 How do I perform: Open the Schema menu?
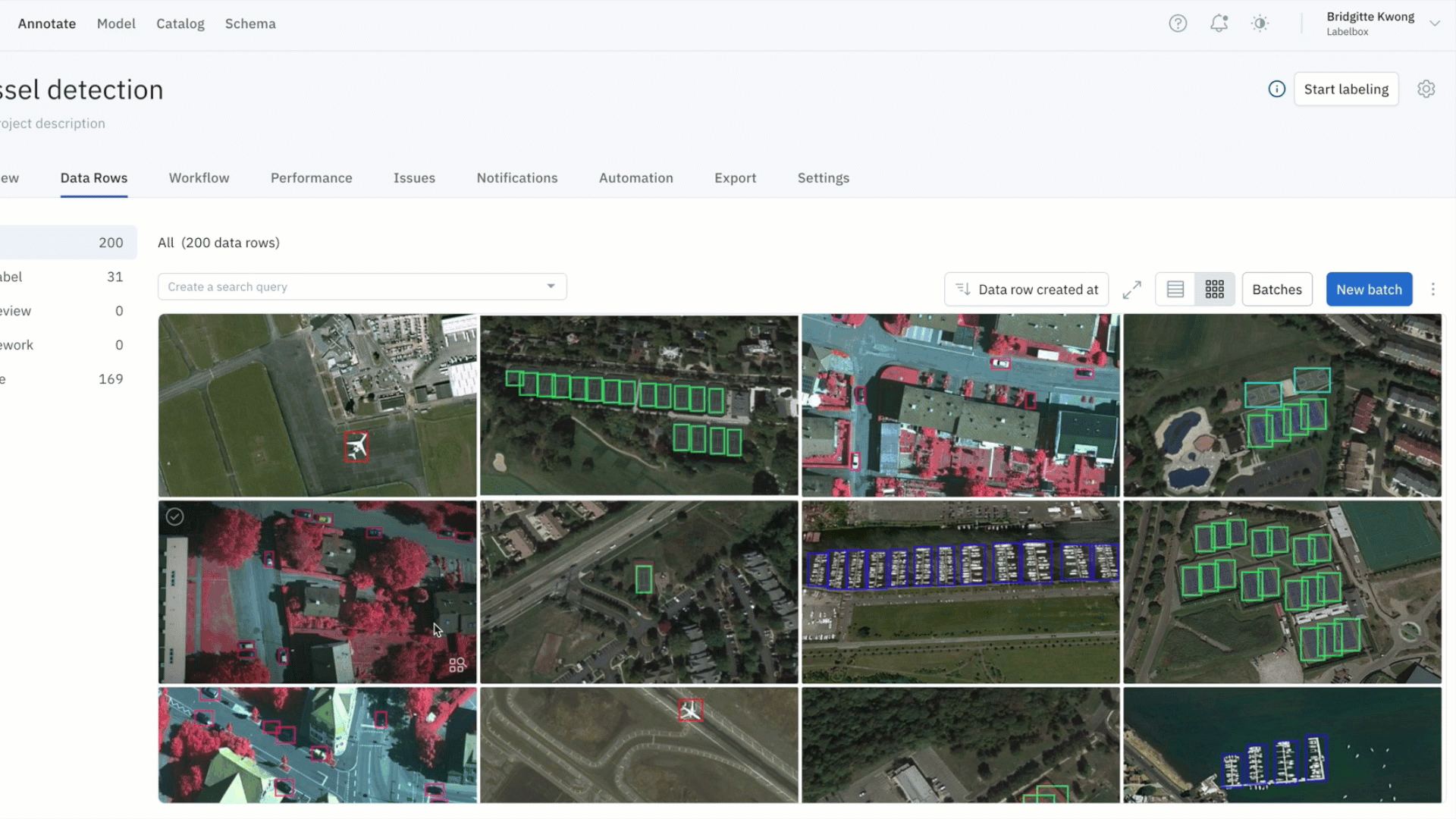250,24
